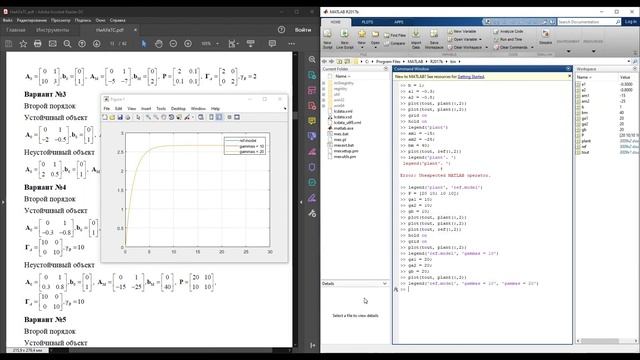The height and width of the screenshot is (360, 640).
Task: Click MATLAB command prompt input line
Action: 486,289
